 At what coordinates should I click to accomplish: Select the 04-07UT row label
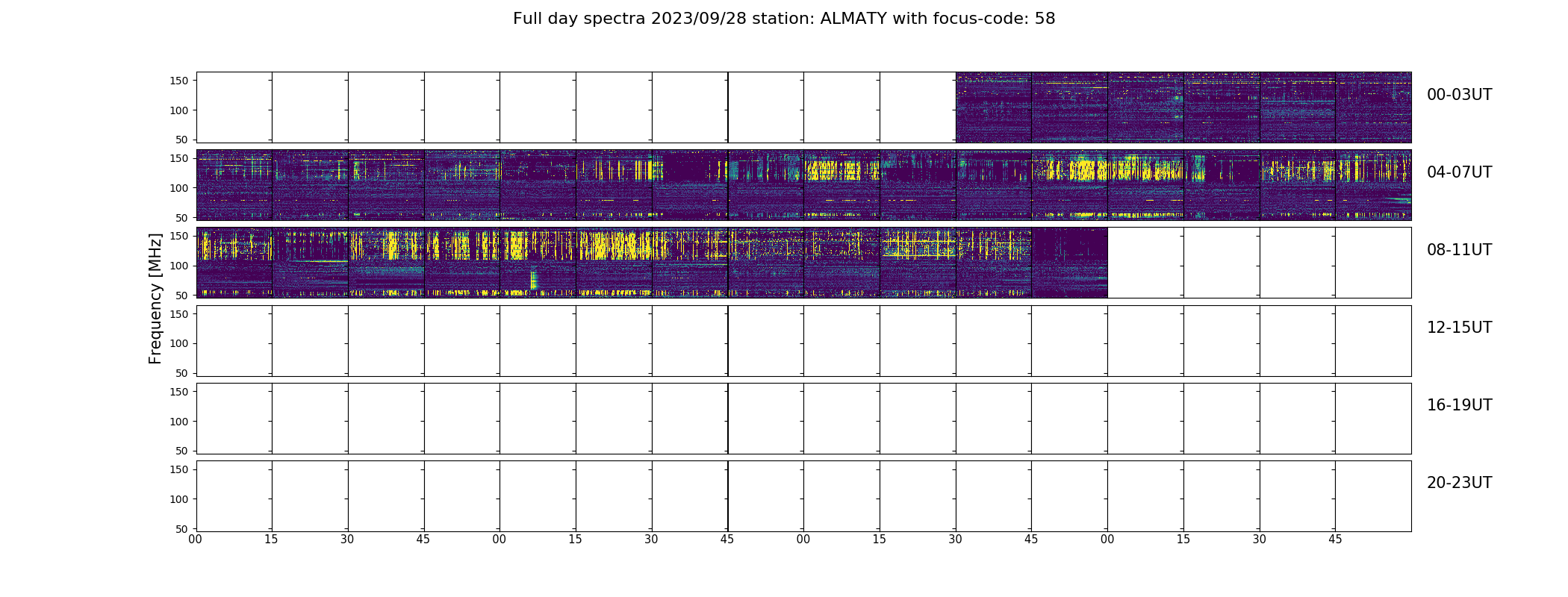click(1459, 172)
